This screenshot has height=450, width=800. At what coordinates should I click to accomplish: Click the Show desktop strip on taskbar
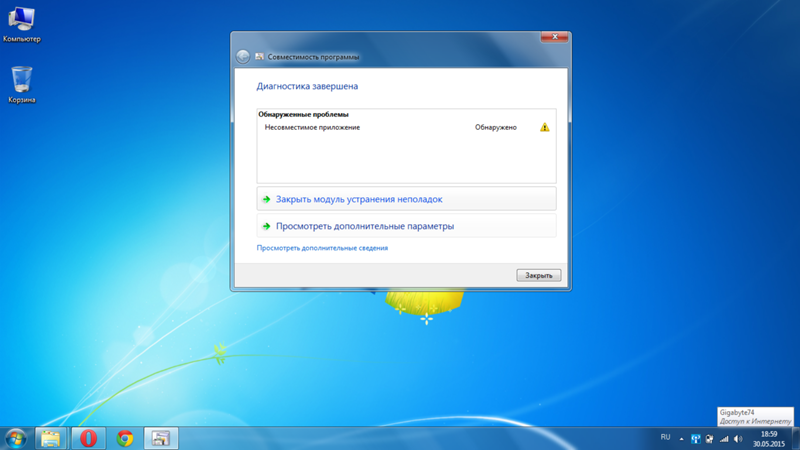(x=796, y=438)
